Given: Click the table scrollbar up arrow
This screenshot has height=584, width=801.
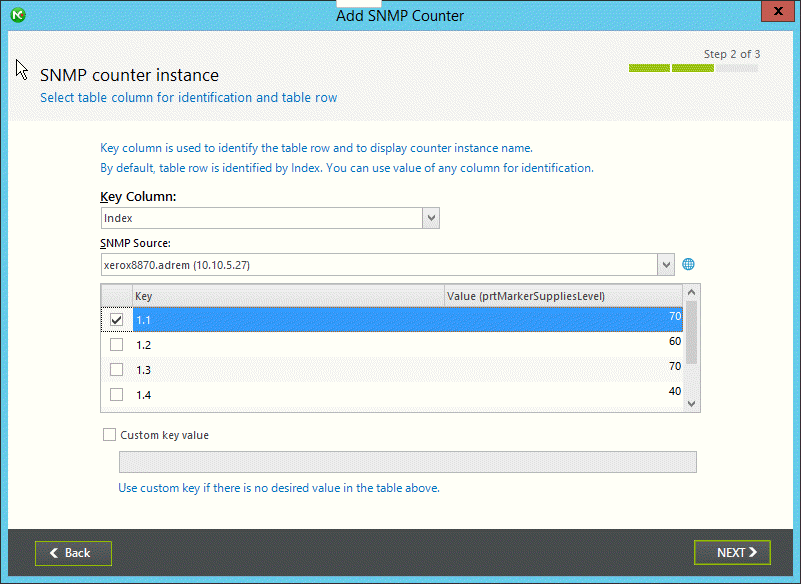Looking at the screenshot, I should pyautogui.click(x=692, y=292).
